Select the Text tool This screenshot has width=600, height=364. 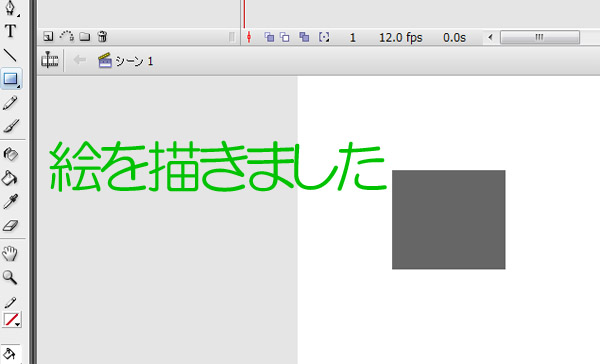coord(10,31)
